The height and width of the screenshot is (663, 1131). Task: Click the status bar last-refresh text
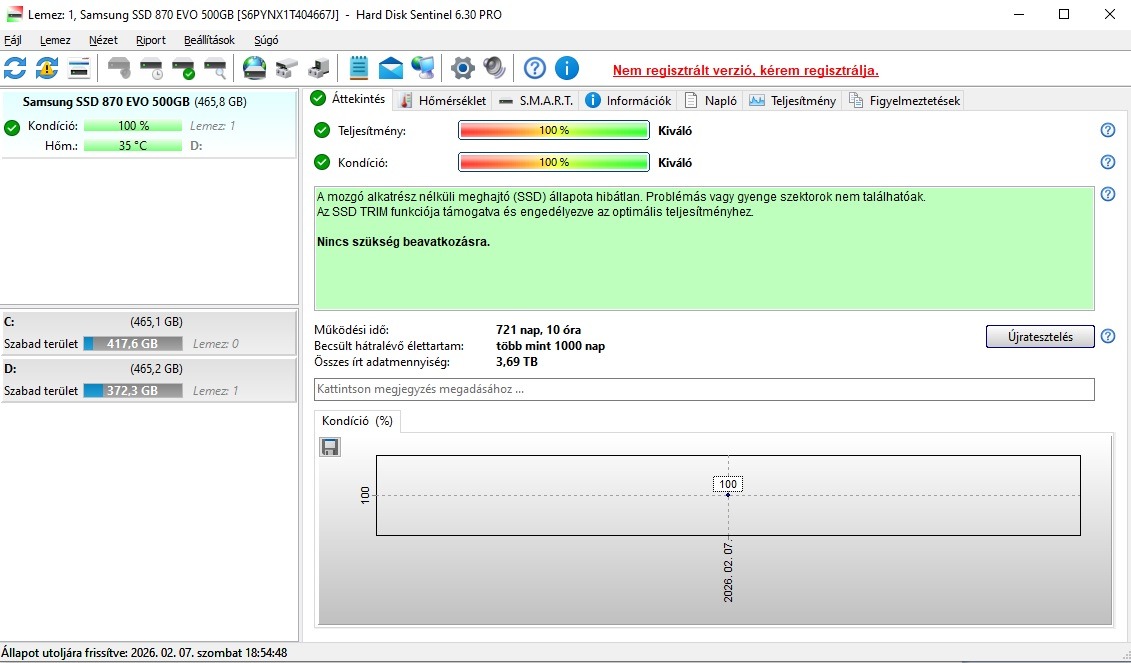[x=144, y=653]
